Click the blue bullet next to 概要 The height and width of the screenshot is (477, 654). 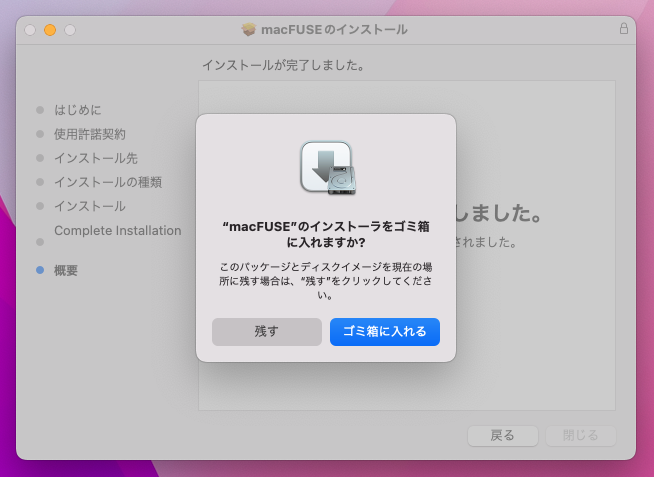[x=40, y=271]
